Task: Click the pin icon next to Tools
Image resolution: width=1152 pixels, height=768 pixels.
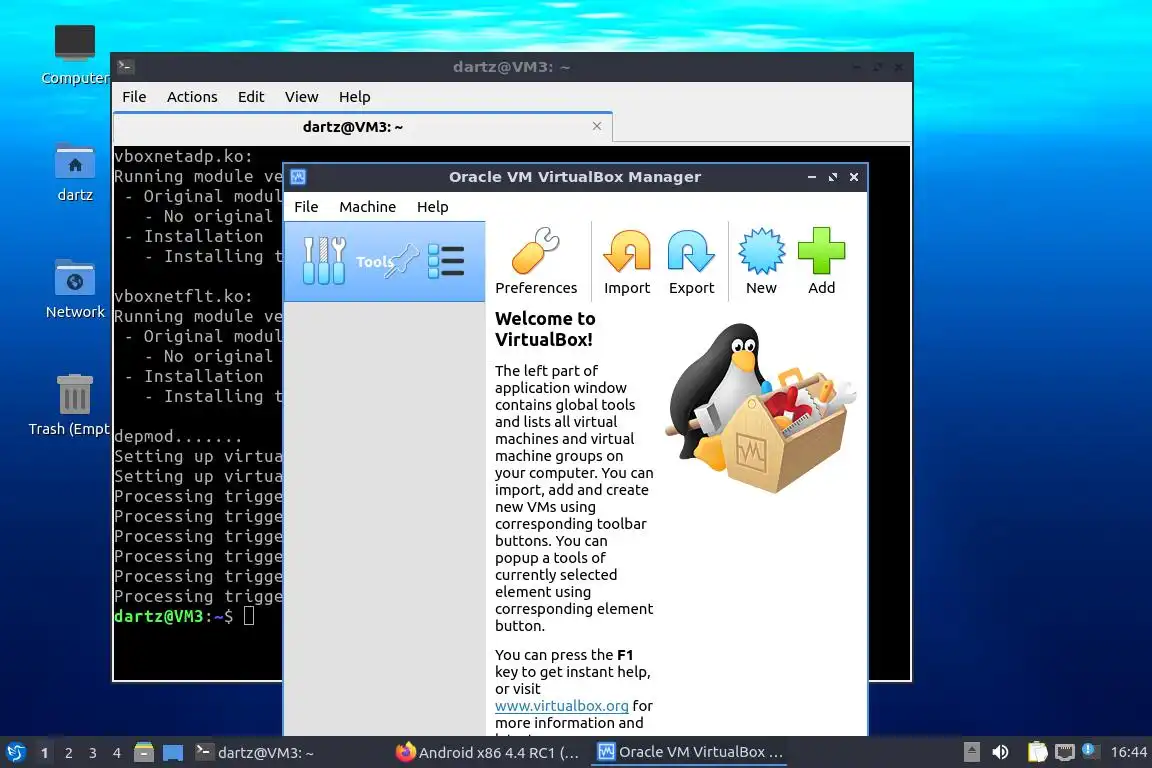Action: click(x=403, y=261)
